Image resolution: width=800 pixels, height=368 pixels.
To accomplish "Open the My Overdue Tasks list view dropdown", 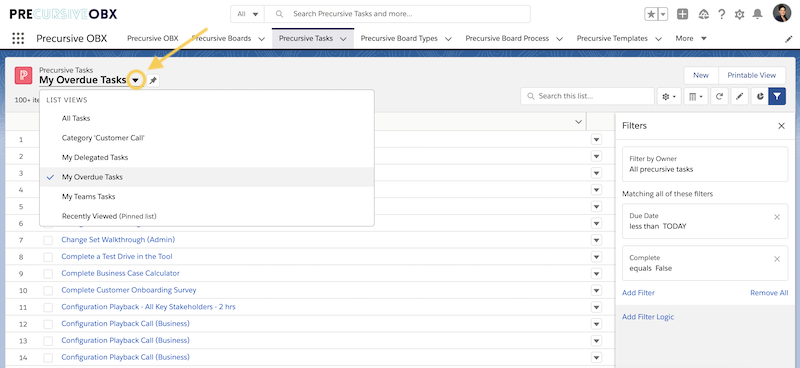I will pos(136,80).
